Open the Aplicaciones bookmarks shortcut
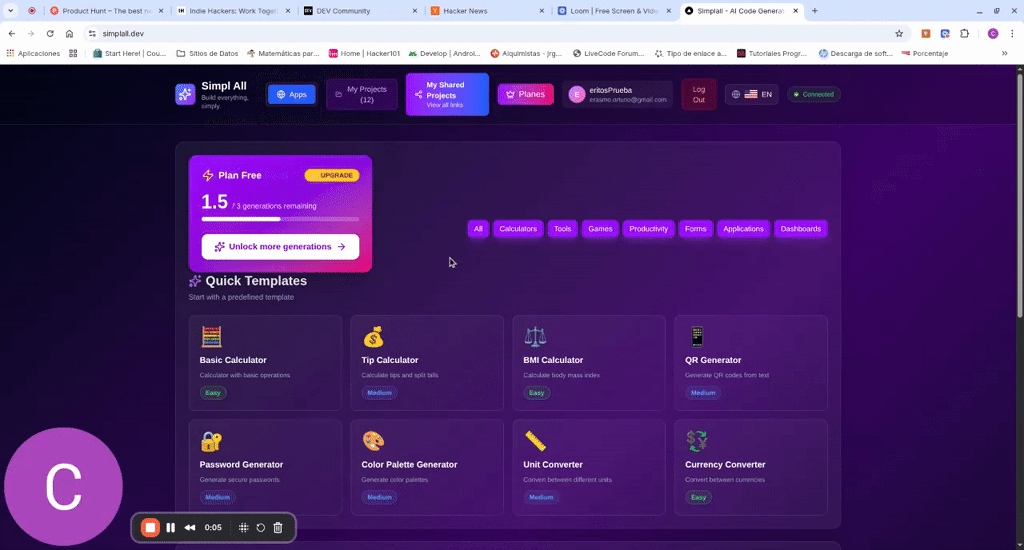This screenshot has width=1024, height=550. click(33, 54)
